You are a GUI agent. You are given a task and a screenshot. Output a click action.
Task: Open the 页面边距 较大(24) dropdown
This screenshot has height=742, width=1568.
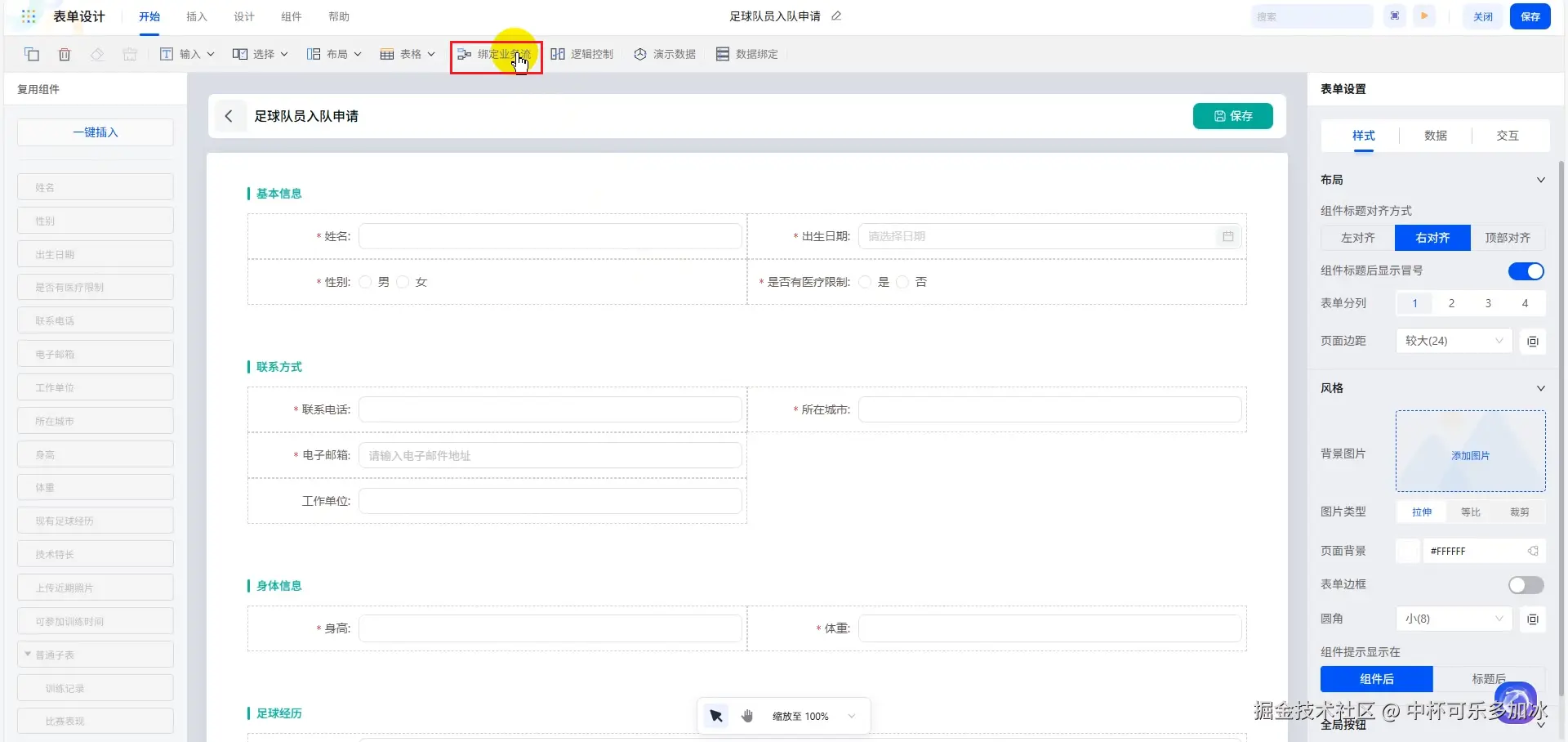click(x=1454, y=341)
